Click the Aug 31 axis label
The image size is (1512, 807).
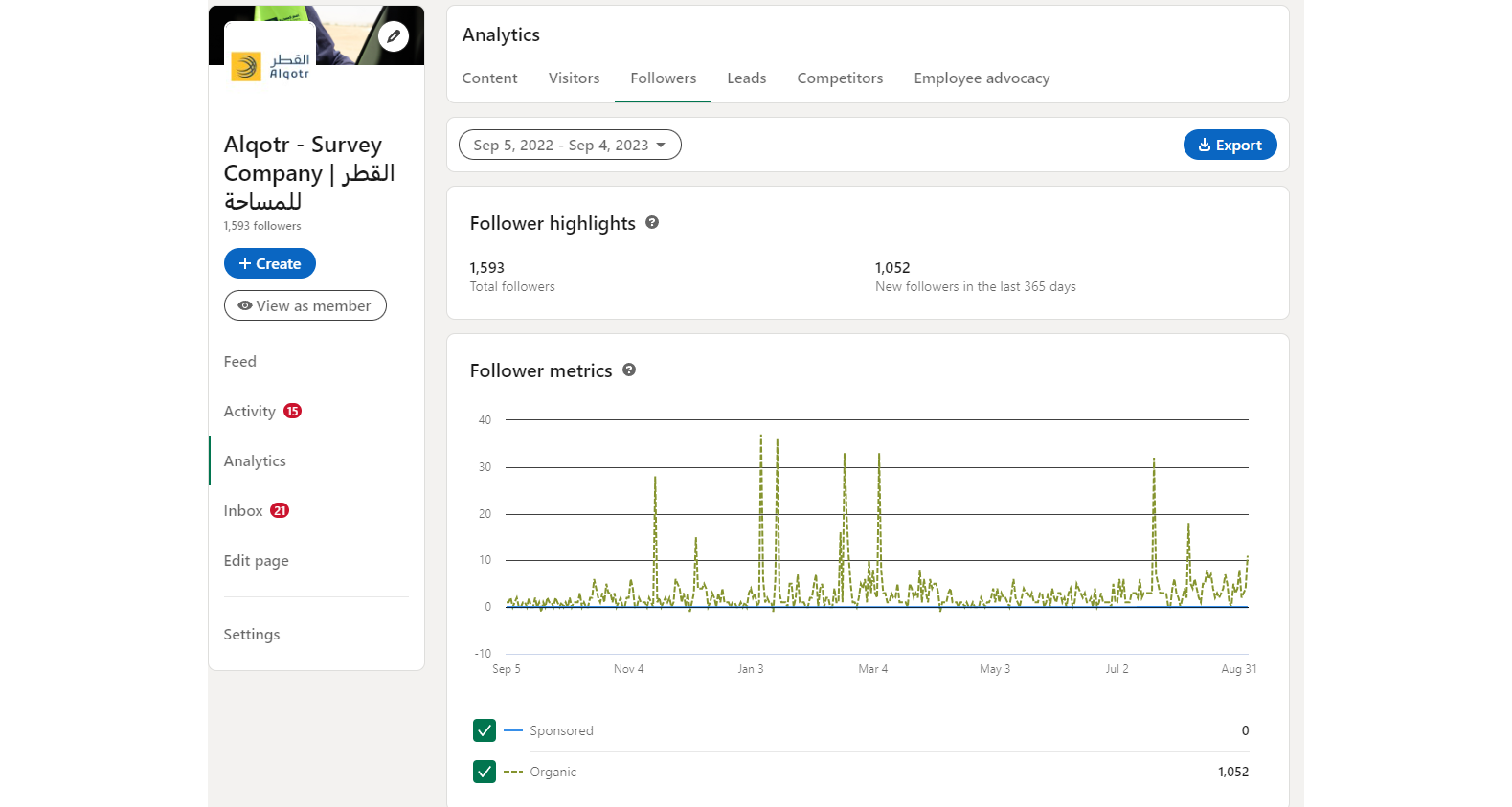pos(1239,669)
